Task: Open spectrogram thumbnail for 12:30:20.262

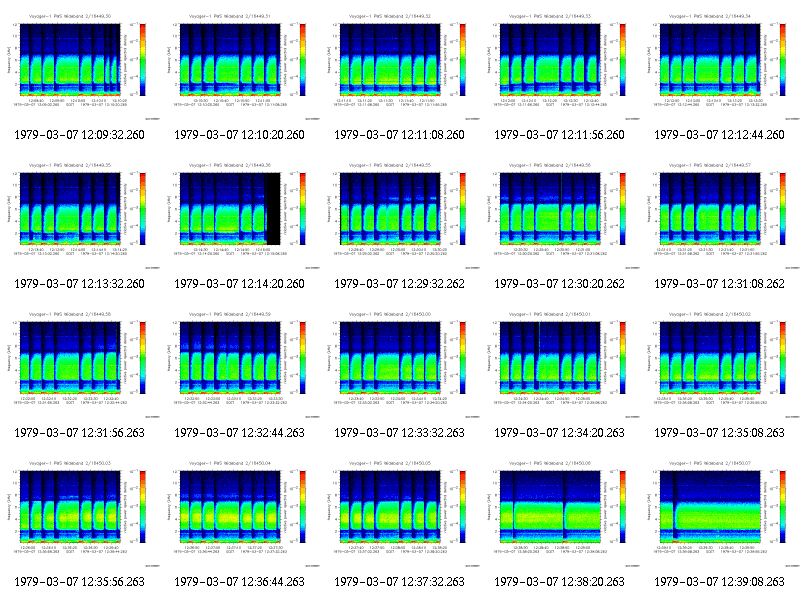Action: pyautogui.click(x=560, y=215)
